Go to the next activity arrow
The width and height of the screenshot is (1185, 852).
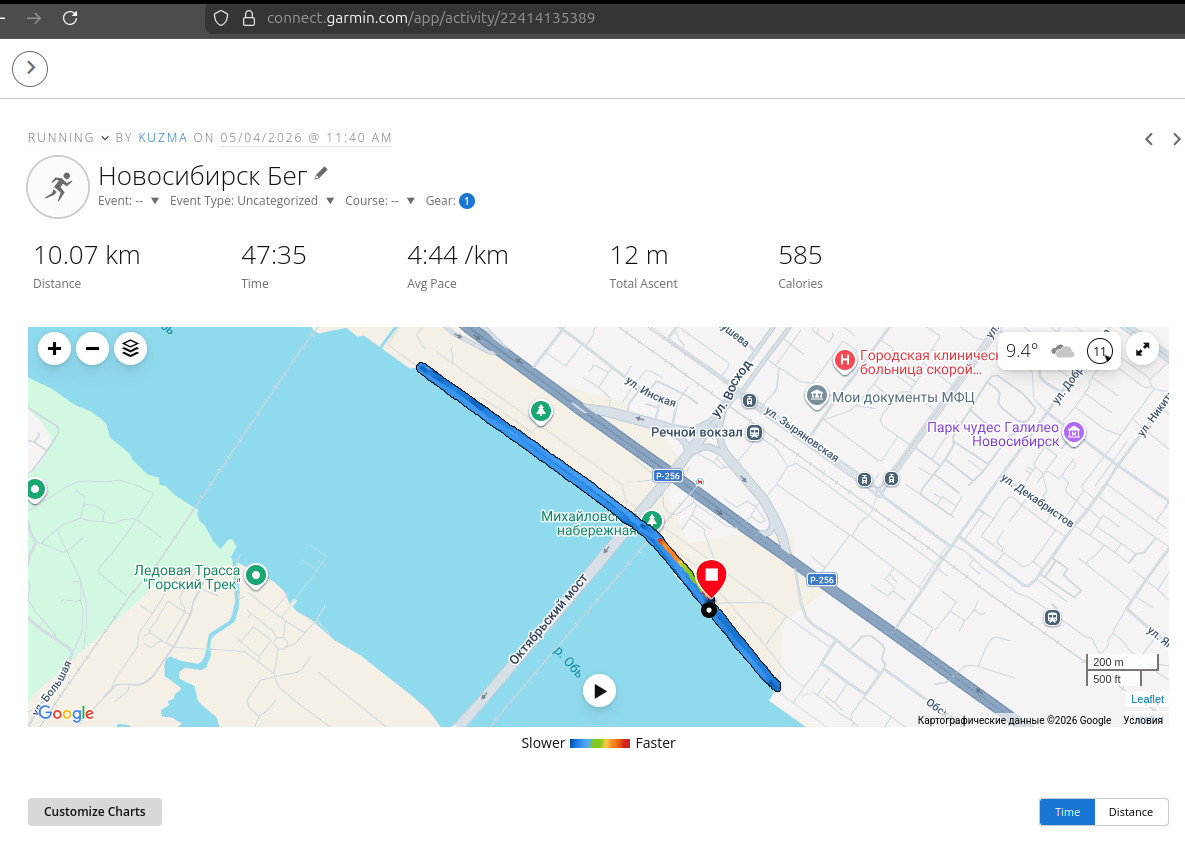point(1176,139)
